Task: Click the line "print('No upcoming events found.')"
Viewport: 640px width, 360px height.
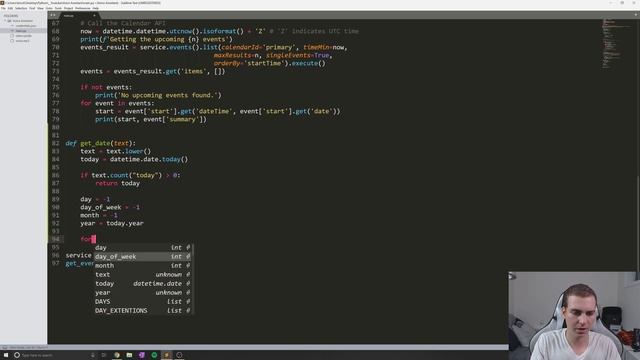Action: tap(158, 95)
